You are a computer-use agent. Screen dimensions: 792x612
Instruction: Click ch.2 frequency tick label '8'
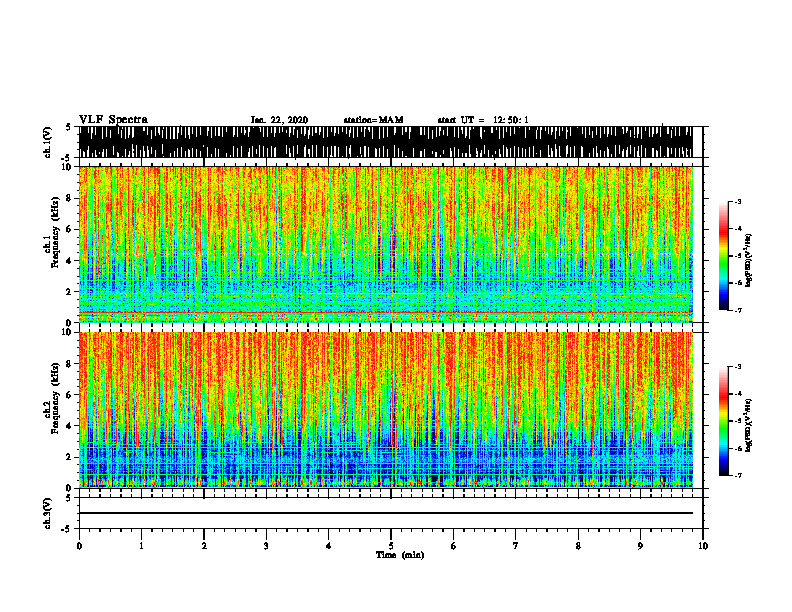[71, 364]
